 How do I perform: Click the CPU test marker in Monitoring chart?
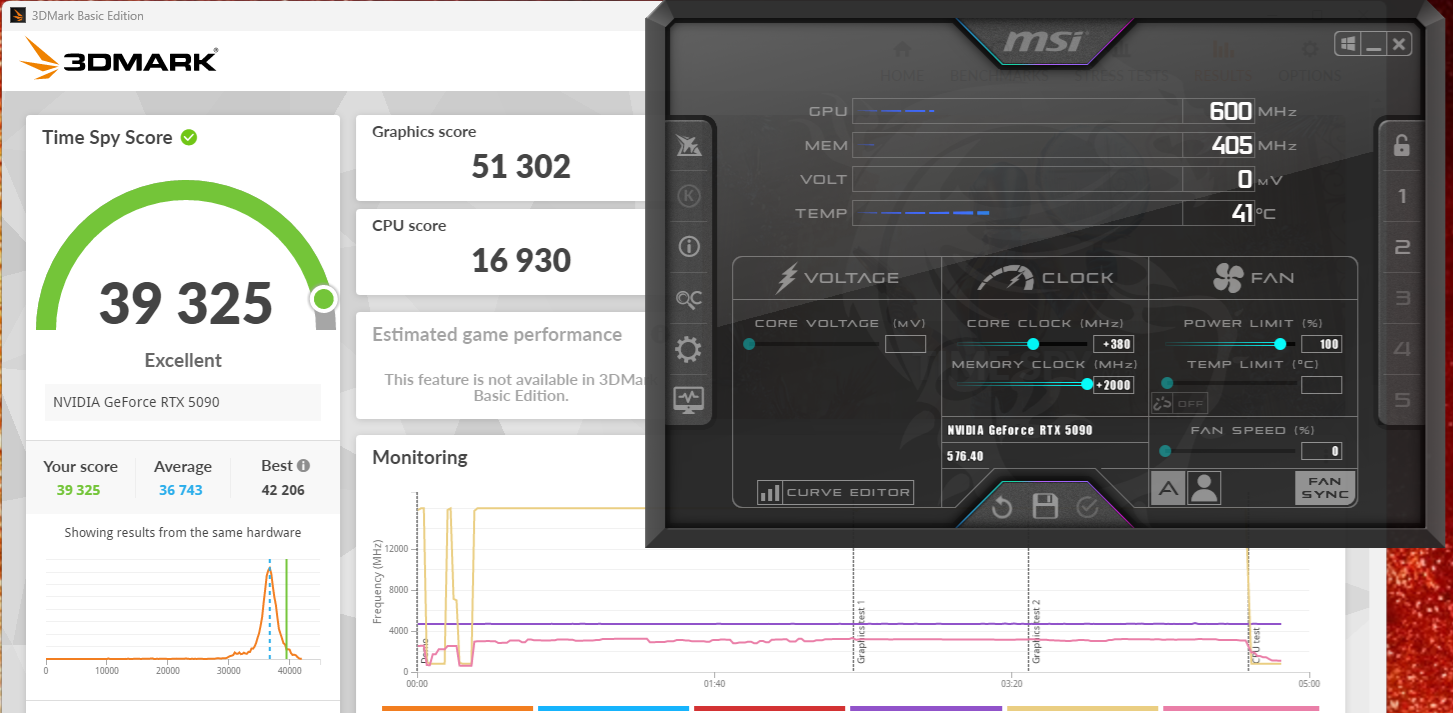click(x=1256, y=645)
